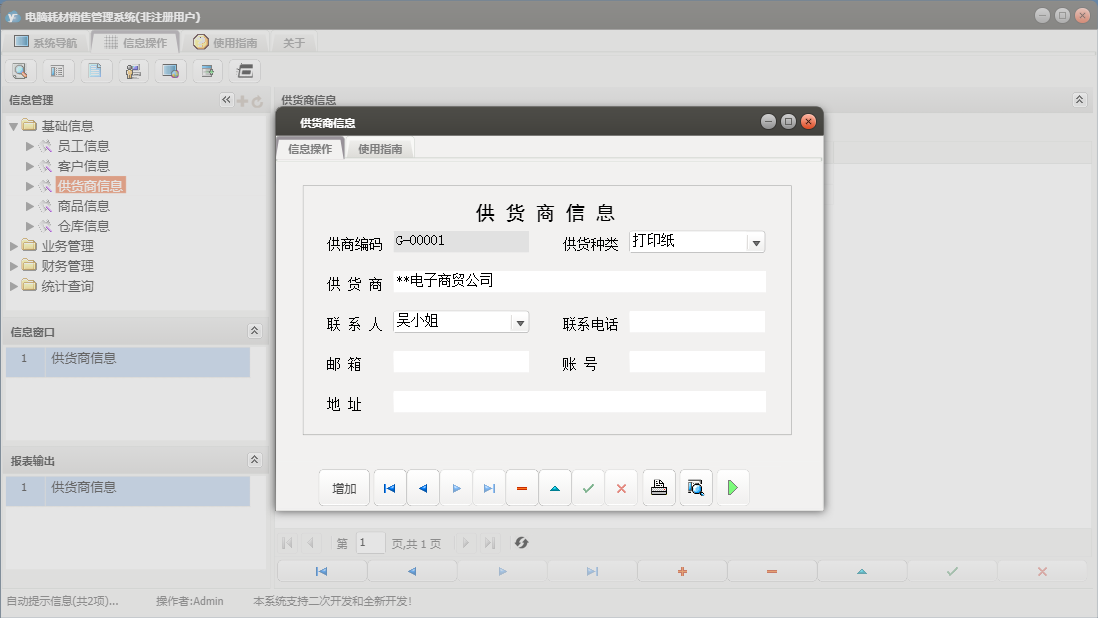Switch to the 使用指南 tab

pos(381,147)
